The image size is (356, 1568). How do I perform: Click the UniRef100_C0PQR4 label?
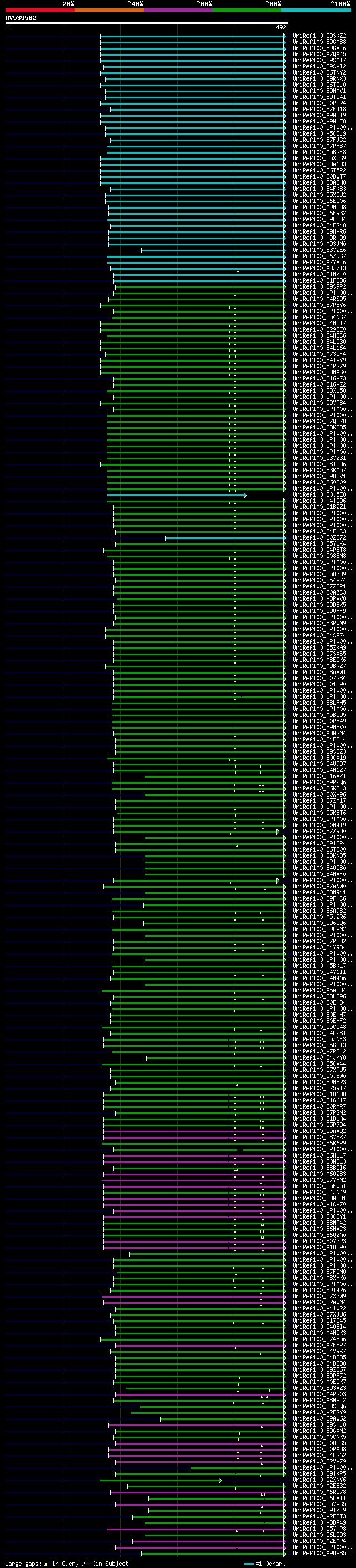click(x=319, y=103)
